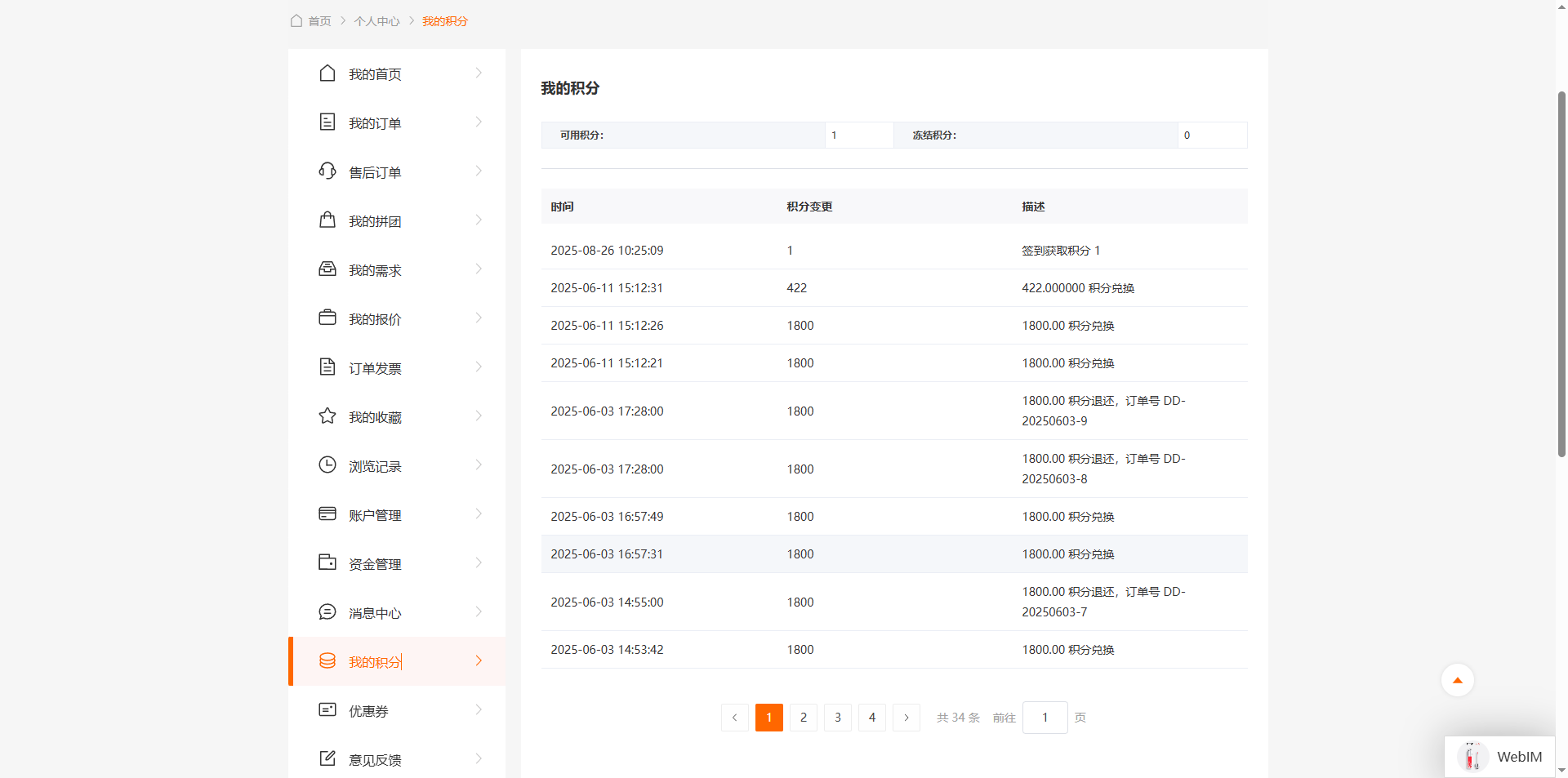Open the 意见反馈 menu item
This screenshot has height=778, width=1568.
click(x=375, y=760)
